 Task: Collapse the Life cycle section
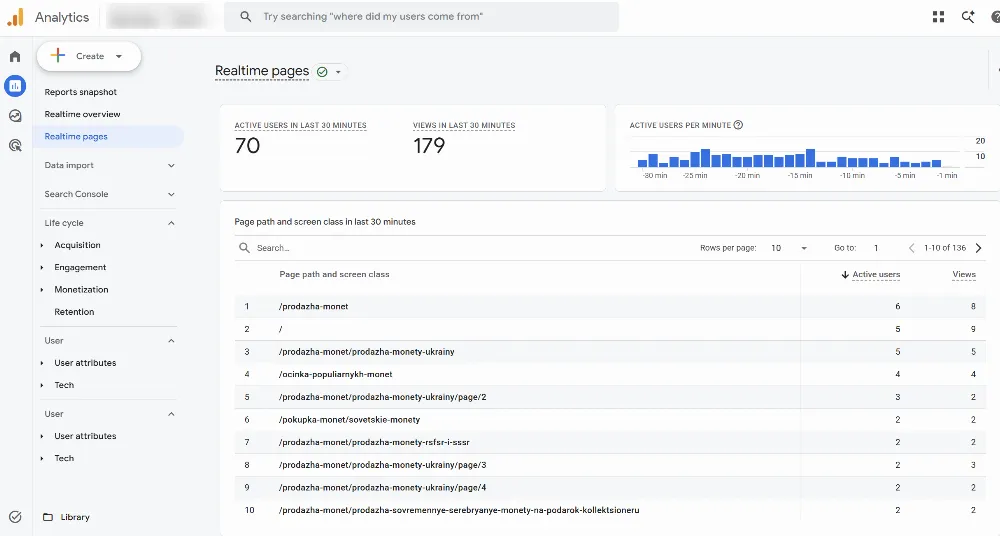tap(171, 223)
